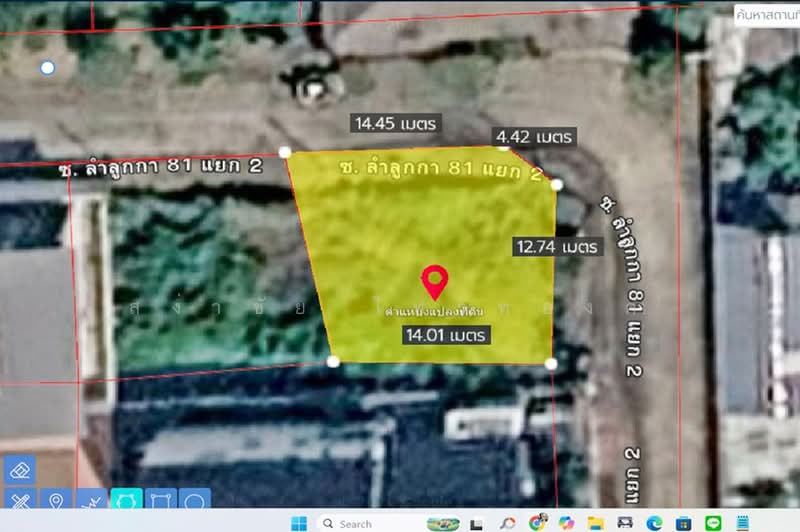Open Notepad icon in the taskbar
Viewport: 800px width, 532px height.
tap(742, 523)
